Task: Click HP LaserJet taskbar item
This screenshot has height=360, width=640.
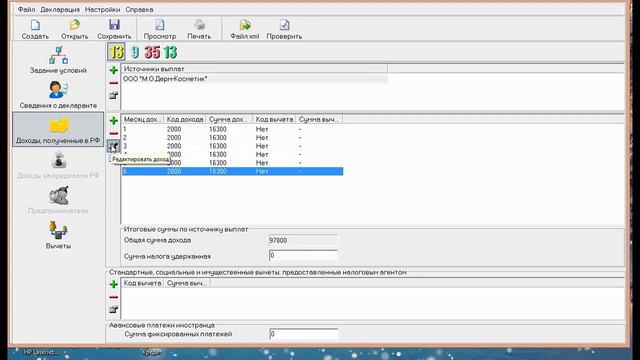Action: pyautogui.click(x=41, y=352)
